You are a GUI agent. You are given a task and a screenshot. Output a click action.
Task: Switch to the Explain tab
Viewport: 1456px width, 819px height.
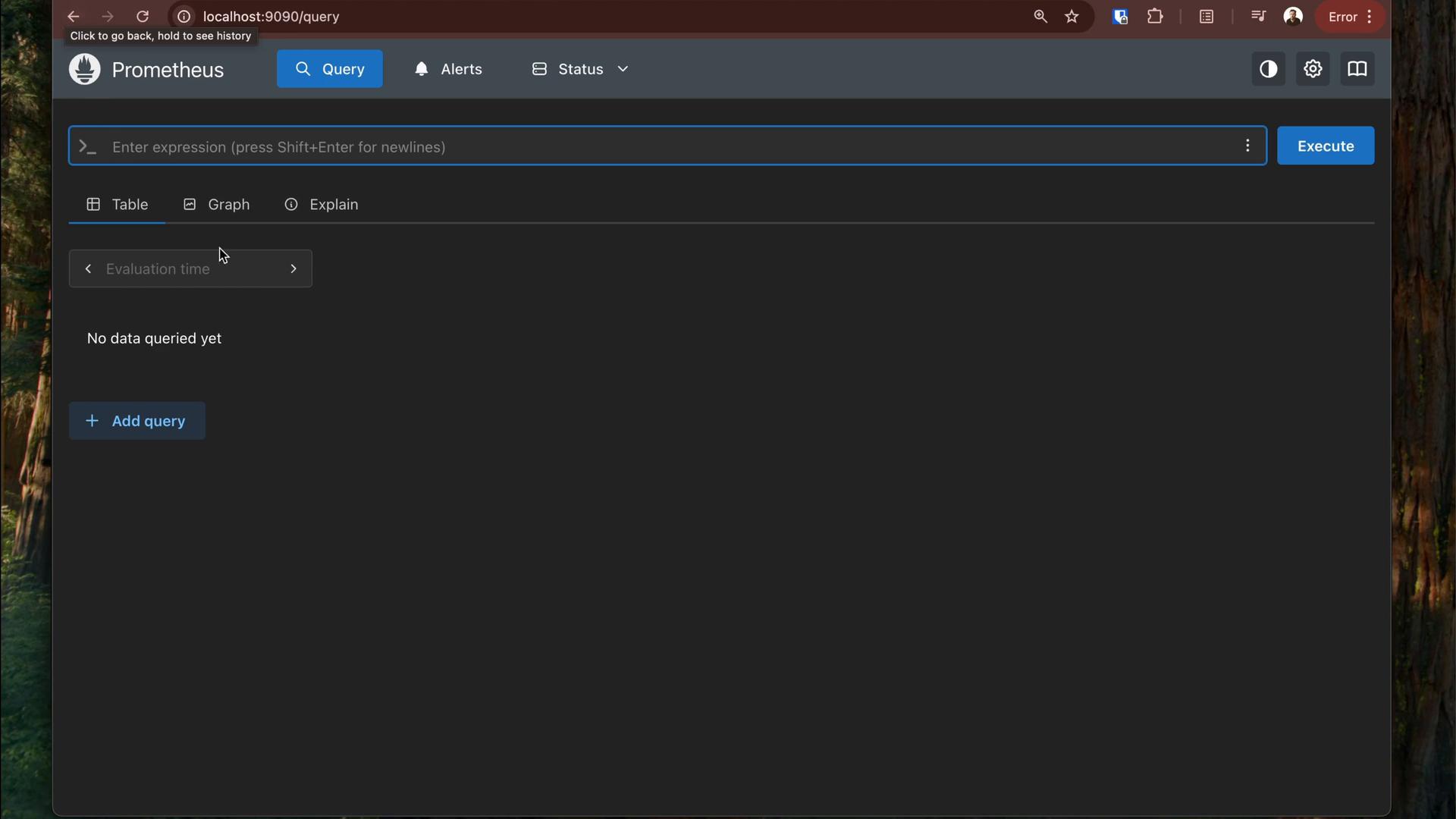[321, 205]
